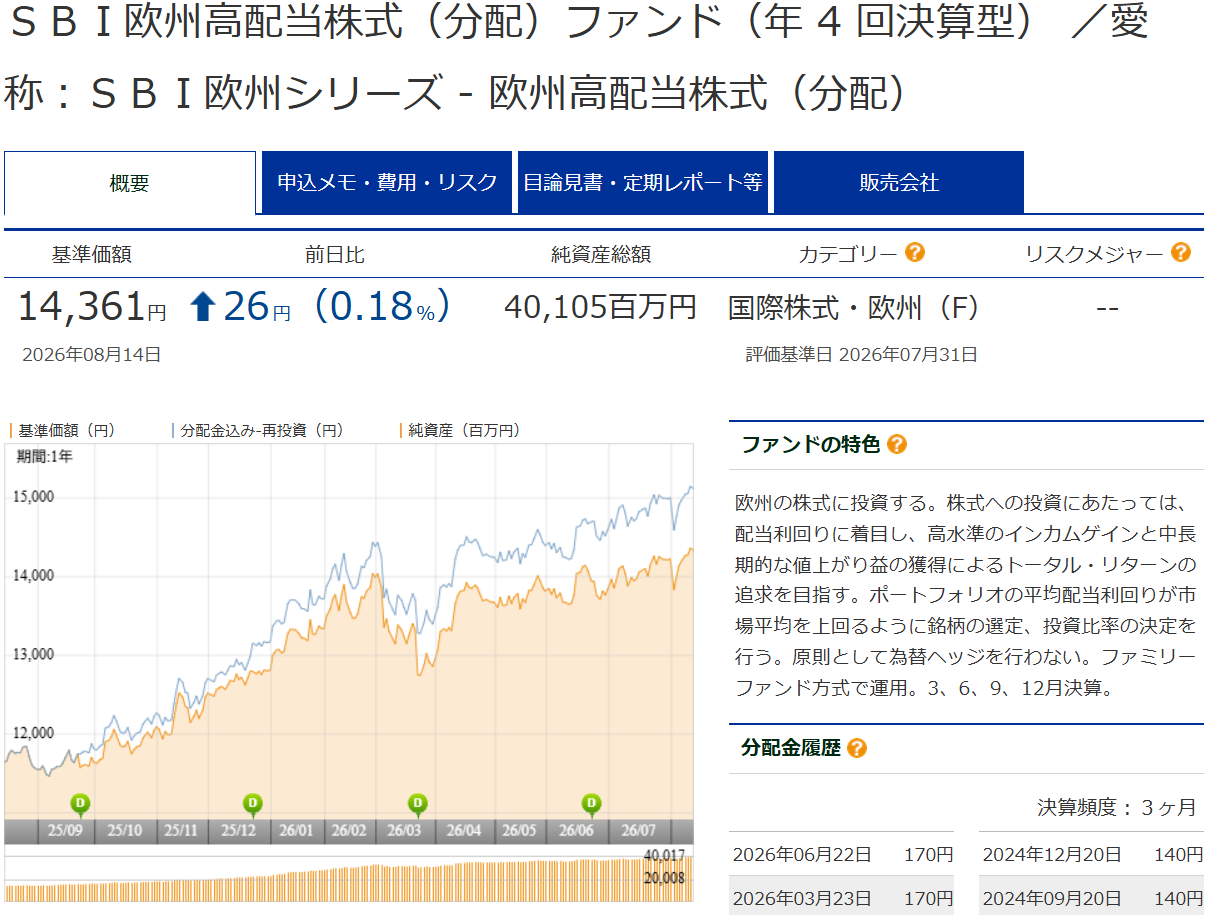Click the 26/01 label on chart timeline
This screenshot has width=1230, height=915.
point(296,831)
